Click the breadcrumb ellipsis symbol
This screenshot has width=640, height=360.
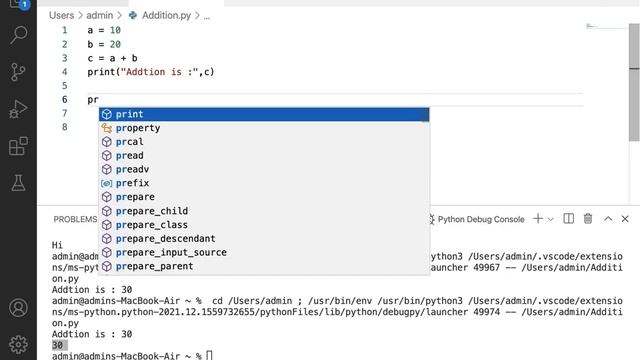tap(207, 16)
